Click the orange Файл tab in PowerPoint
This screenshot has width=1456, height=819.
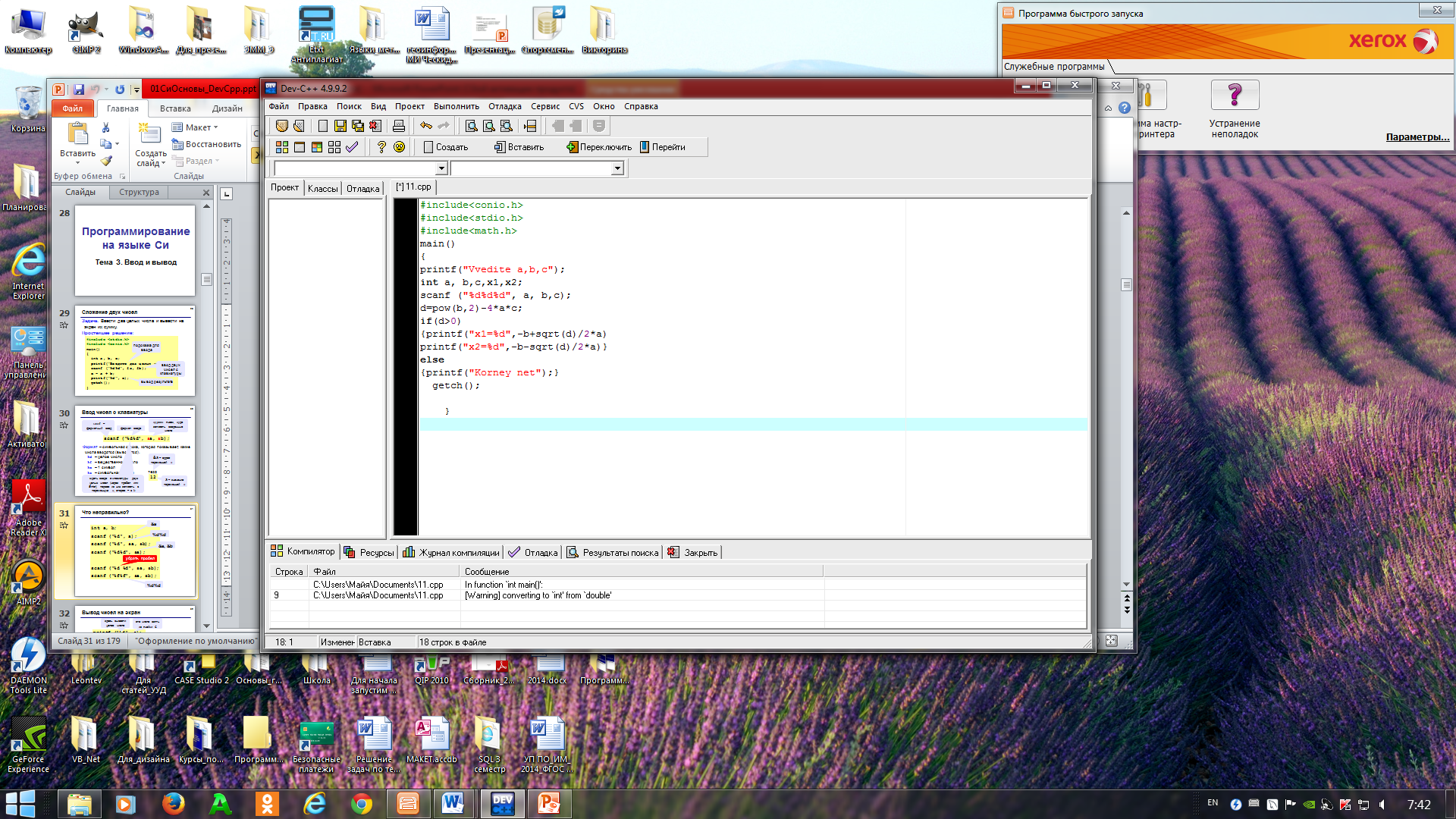73,108
